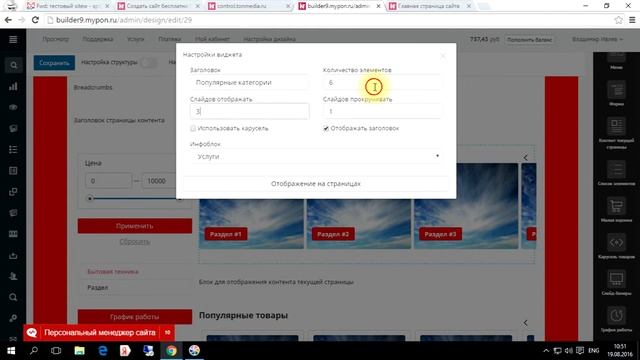
Task: Open the Просмотр menu item
Action: 56,39
